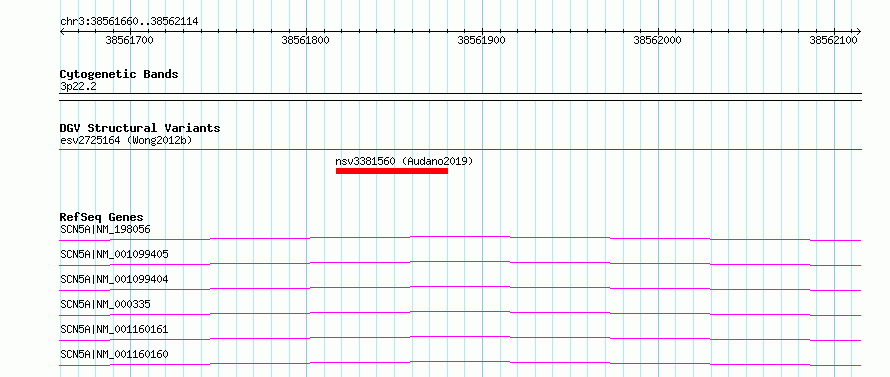This screenshot has height=377, width=890.
Task: Click the Cytogenetic Bands track title
Action: (x=119, y=74)
